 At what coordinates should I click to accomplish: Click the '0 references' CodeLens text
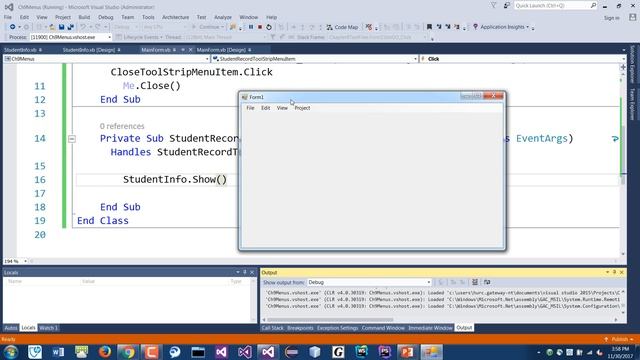tap(122, 126)
